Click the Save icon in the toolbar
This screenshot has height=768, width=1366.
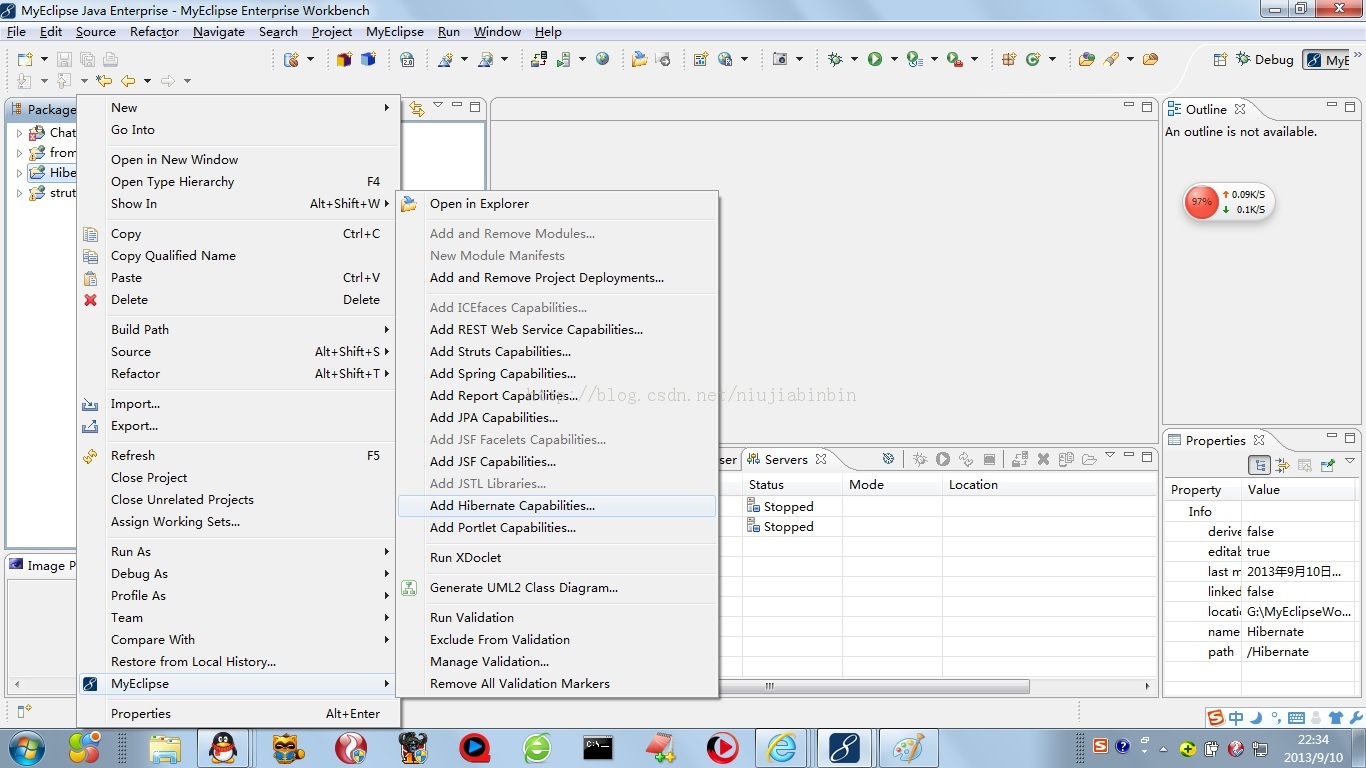coord(65,59)
